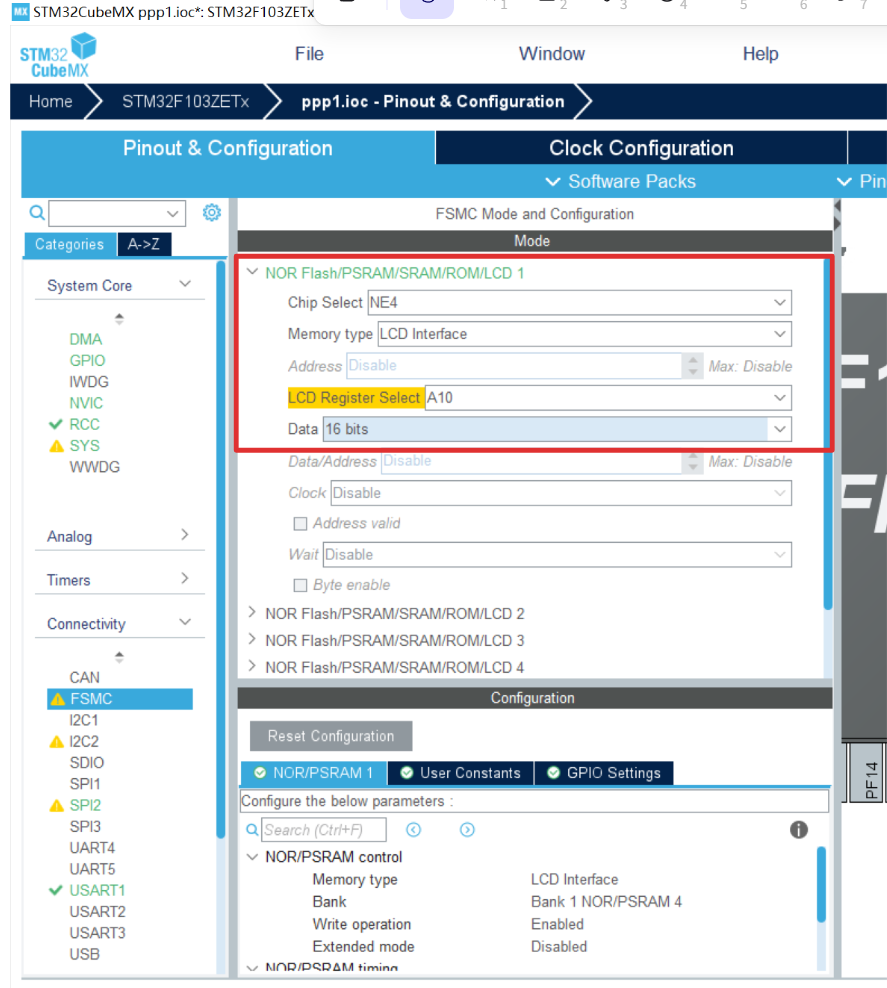This screenshot has width=887, height=988.
Task: Click next search result arrow icon
Action: coord(467,830)
